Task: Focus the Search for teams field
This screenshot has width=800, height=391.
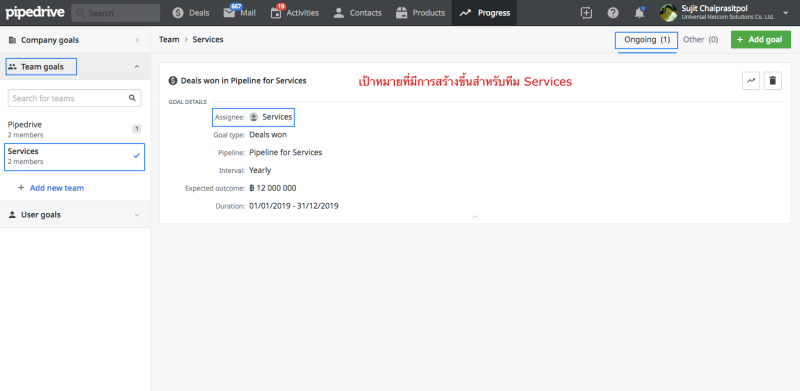Action: click(x=74, y=98)
